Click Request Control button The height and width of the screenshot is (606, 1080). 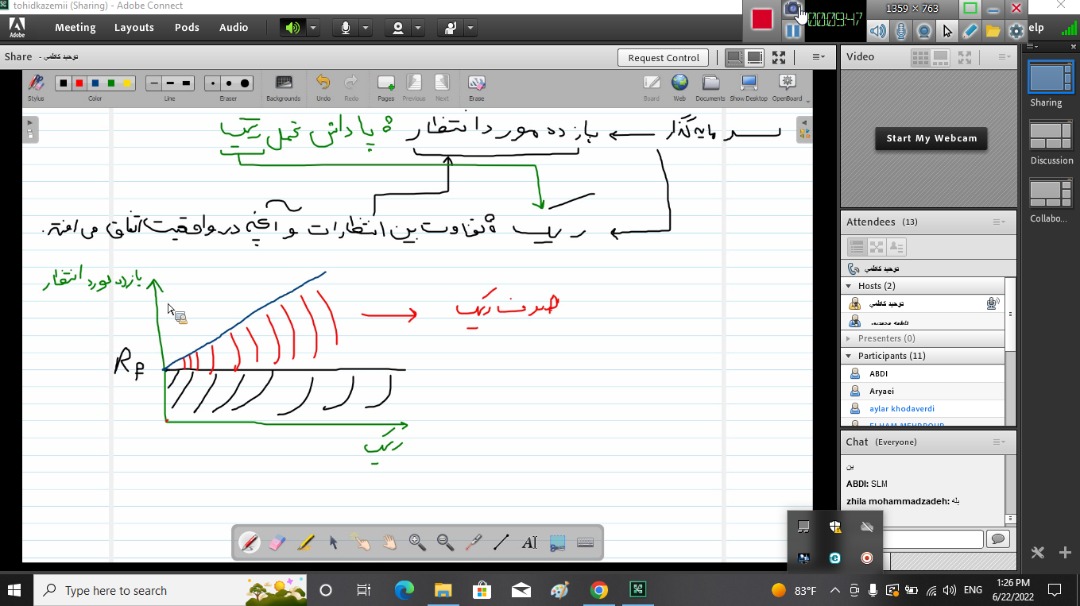pos(663,58)
